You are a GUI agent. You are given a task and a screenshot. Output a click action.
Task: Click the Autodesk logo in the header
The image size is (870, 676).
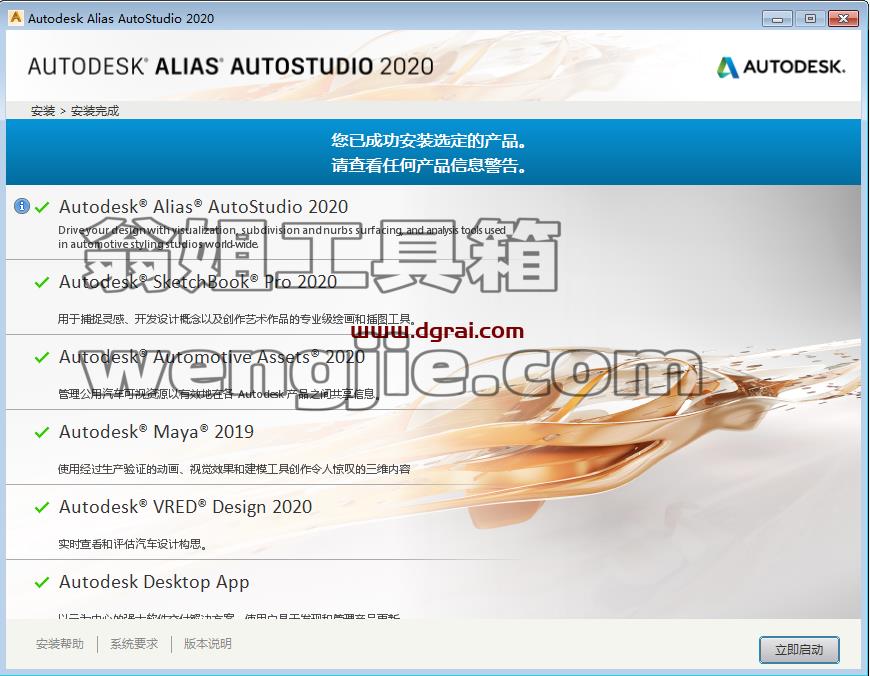click(x=781, y=67)
